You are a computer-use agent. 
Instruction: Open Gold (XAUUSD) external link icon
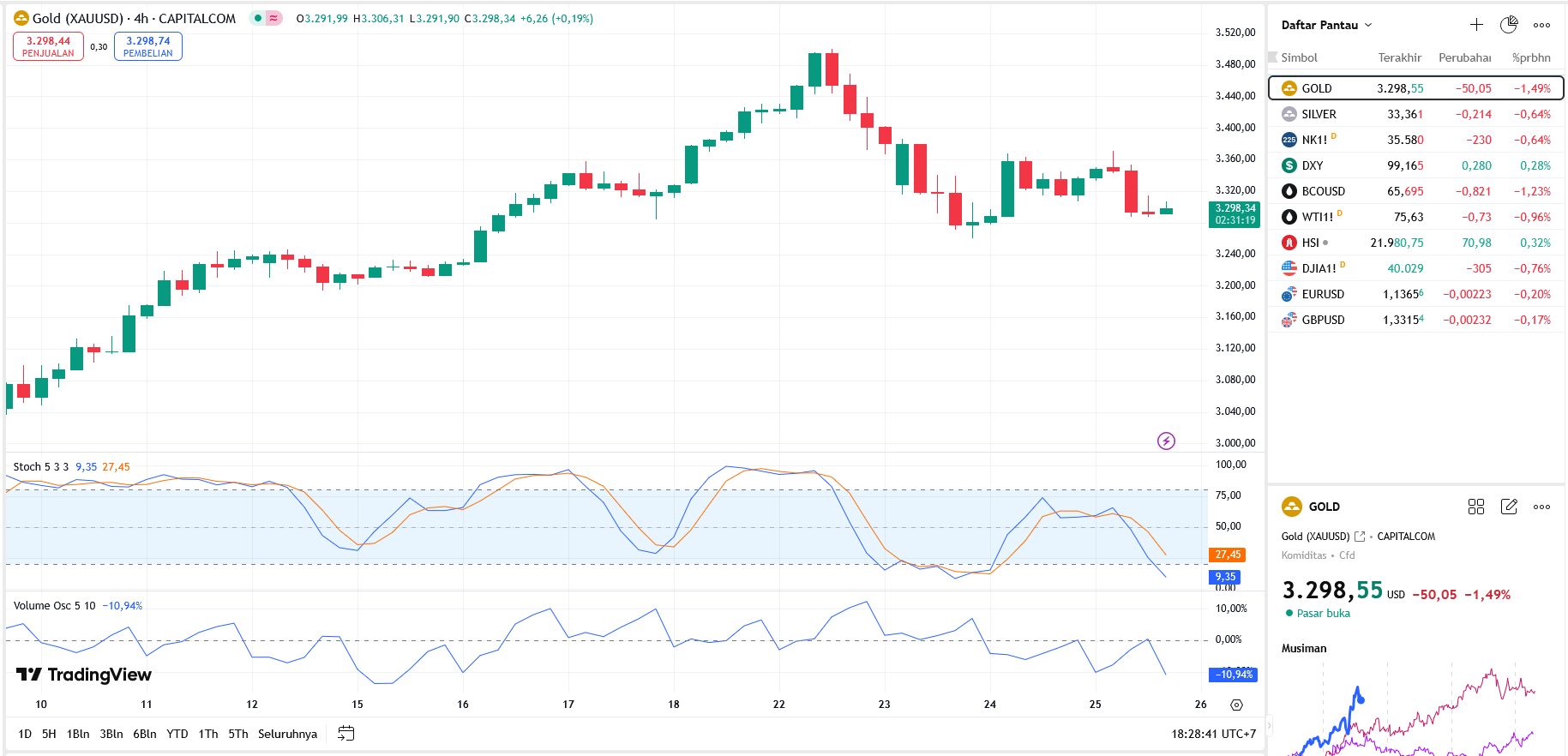1360,537
